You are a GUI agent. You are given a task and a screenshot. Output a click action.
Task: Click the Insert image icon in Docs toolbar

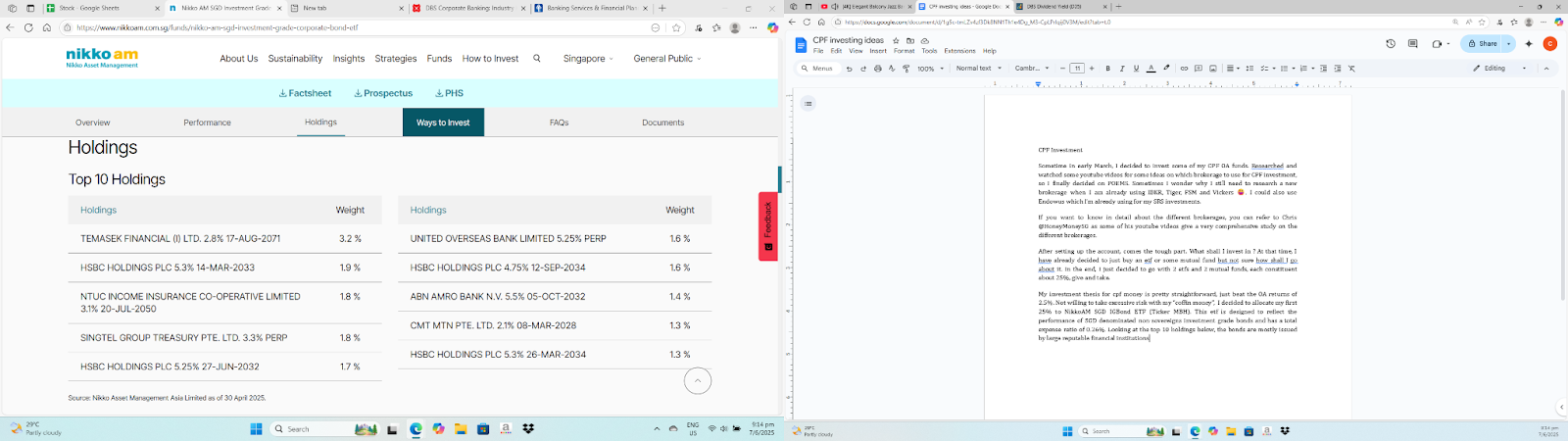1213,69
